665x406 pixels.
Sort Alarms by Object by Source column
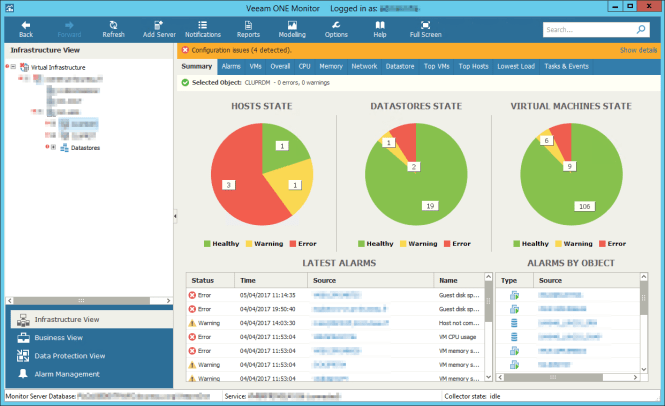click(587, 280)
